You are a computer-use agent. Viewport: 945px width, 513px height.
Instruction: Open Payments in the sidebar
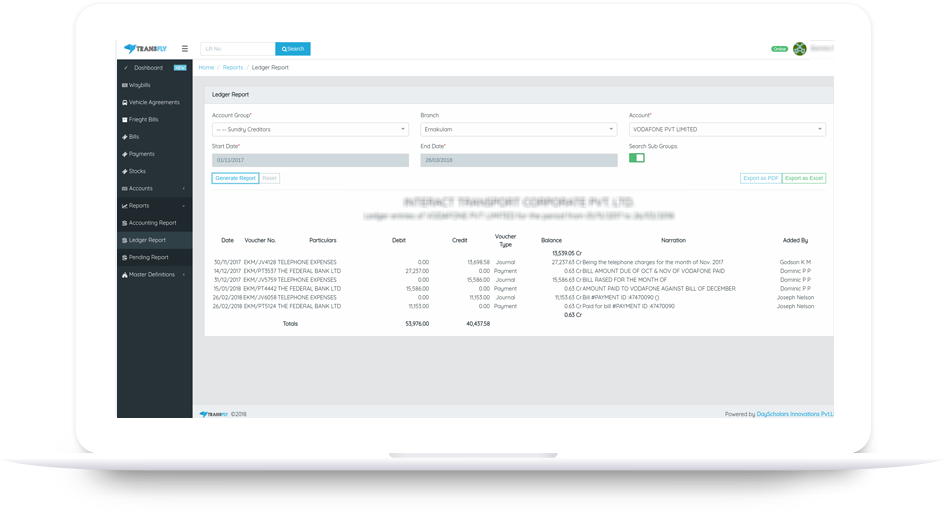tap(141, 154)
